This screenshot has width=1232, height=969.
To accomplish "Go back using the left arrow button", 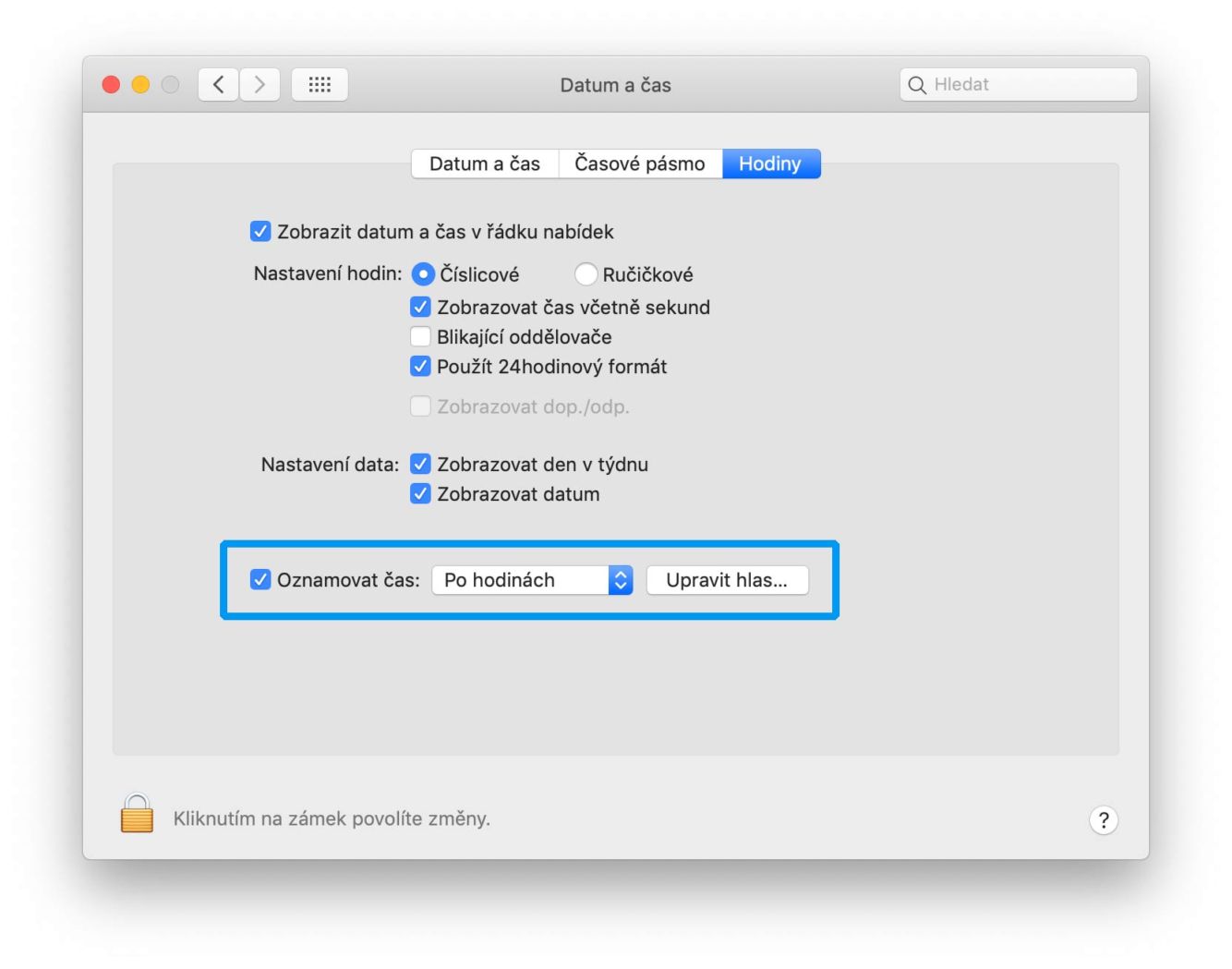I will (219, 85).
